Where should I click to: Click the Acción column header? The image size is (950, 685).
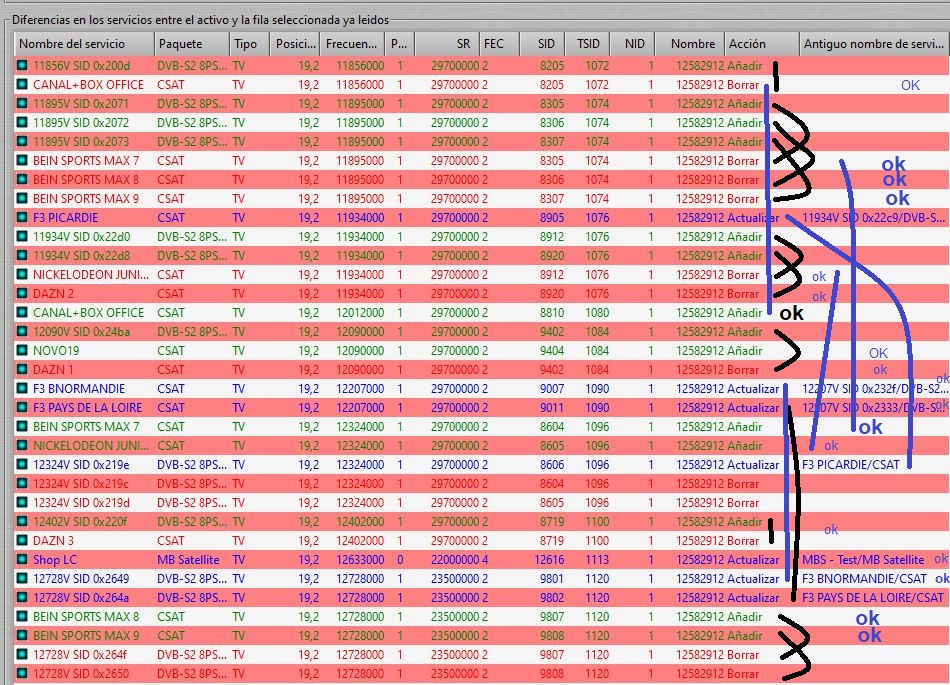pos(762,44)
